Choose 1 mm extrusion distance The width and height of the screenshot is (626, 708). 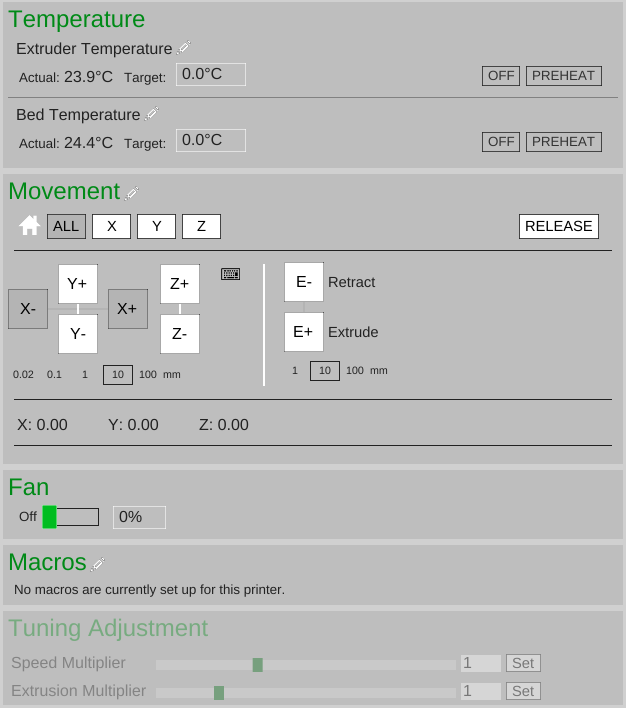295,371
